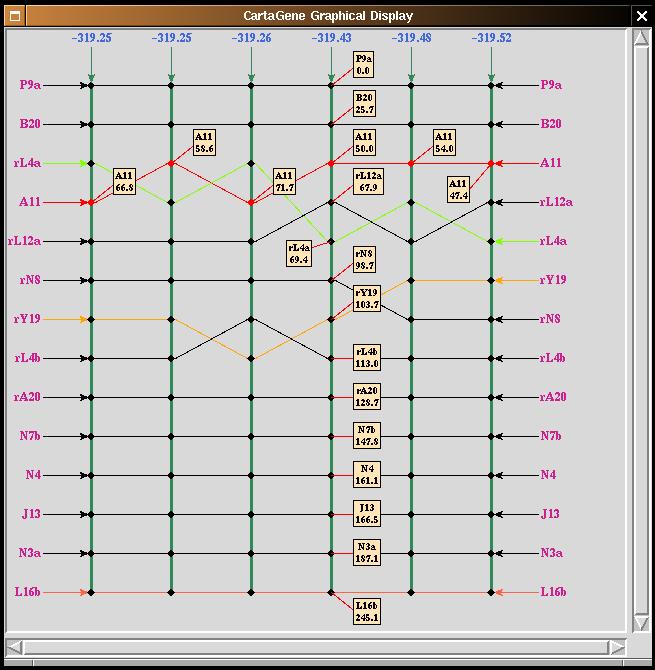Select the right L16b marker name
655x670 pixels.
click(553, 591)
